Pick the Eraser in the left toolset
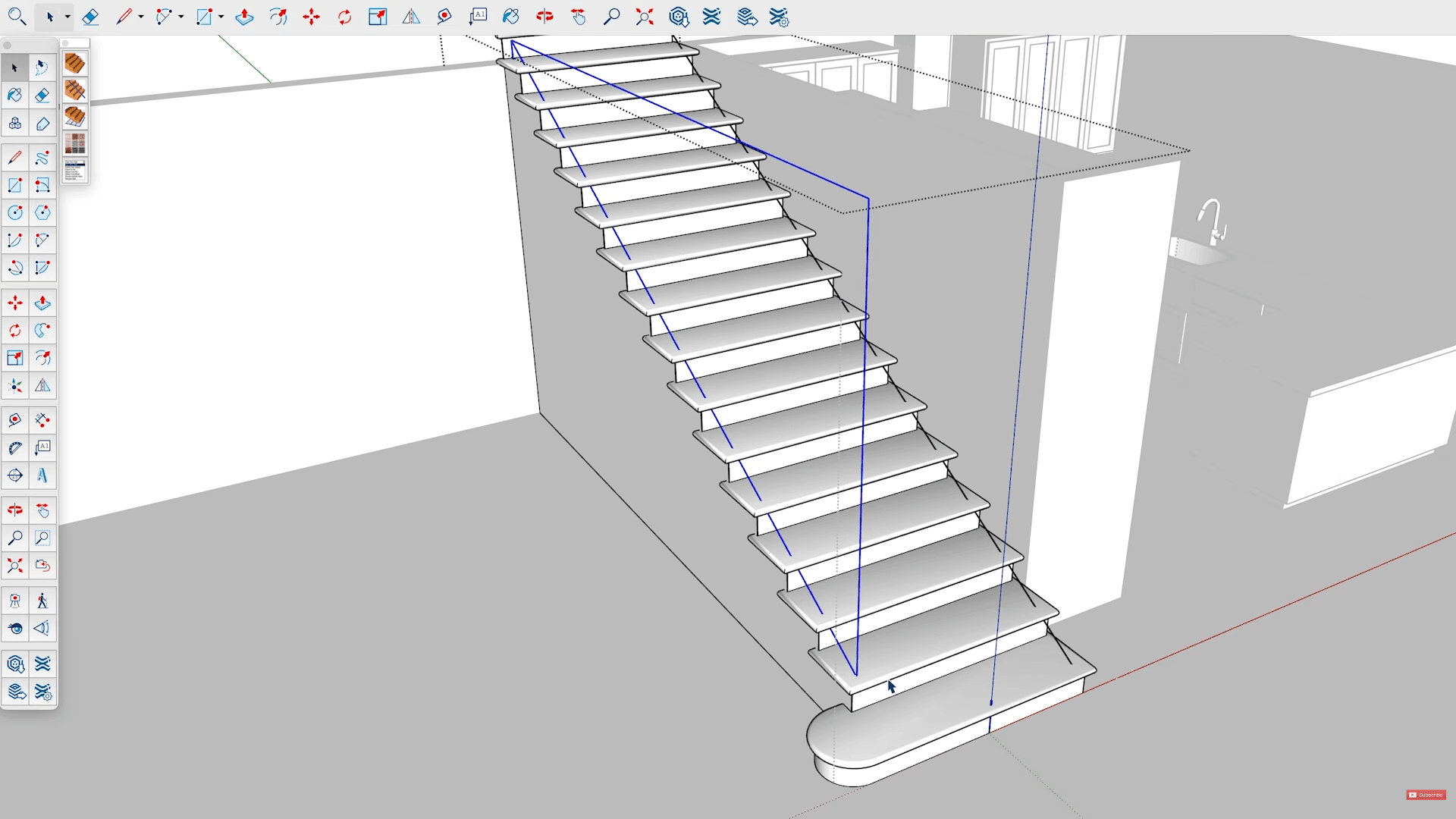The height and width of the screenshot is (819, 1456). click(x=42, y=95)
